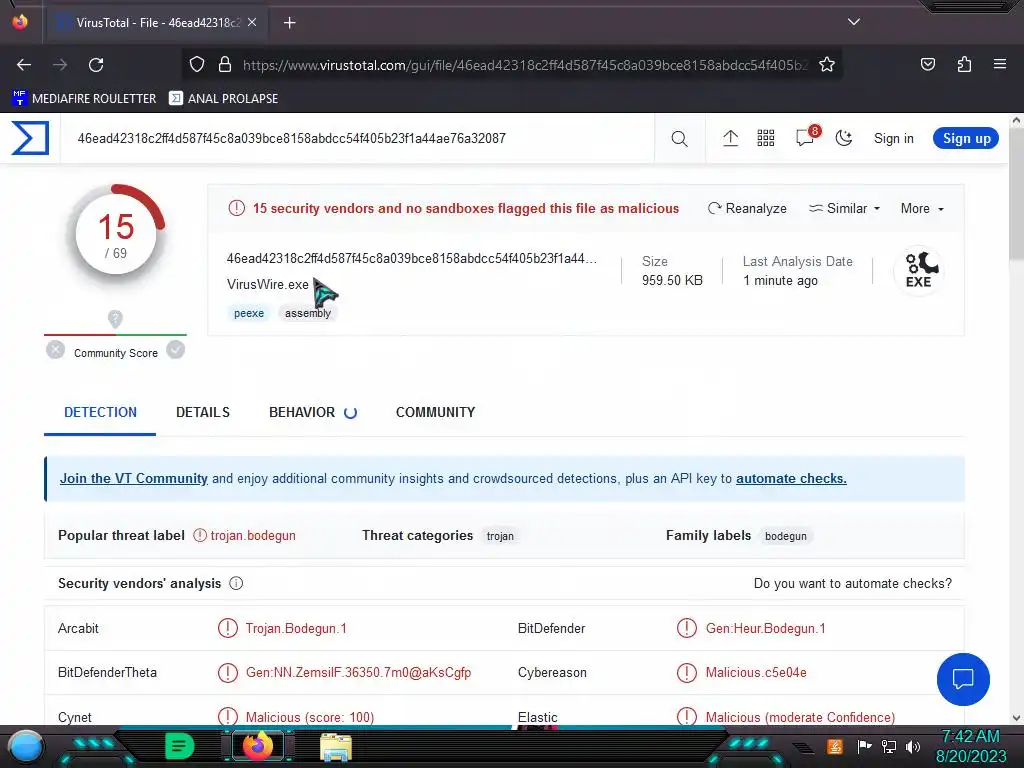Click the community score question marker
Screen dimensions: 1024x768
click(x=115, y=319)
